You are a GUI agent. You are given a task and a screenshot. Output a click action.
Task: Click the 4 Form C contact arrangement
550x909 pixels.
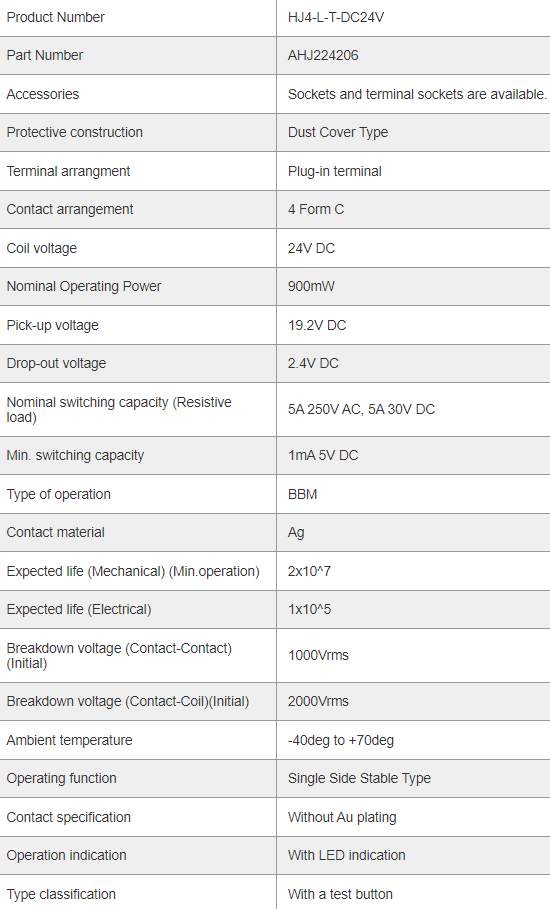pos(316,209)
